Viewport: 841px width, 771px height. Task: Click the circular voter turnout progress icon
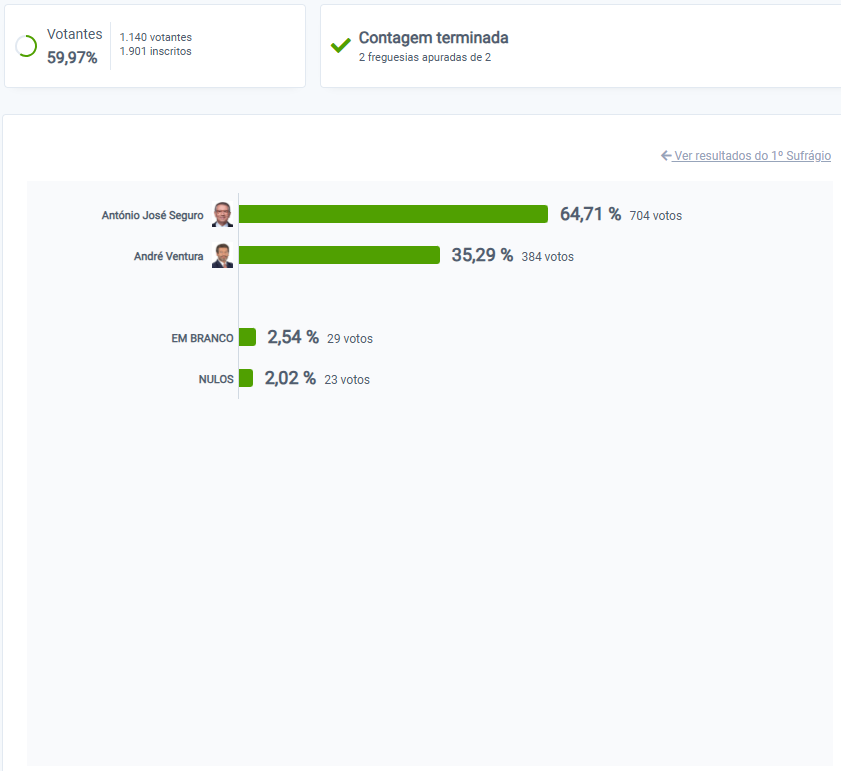tap(26, 46)
